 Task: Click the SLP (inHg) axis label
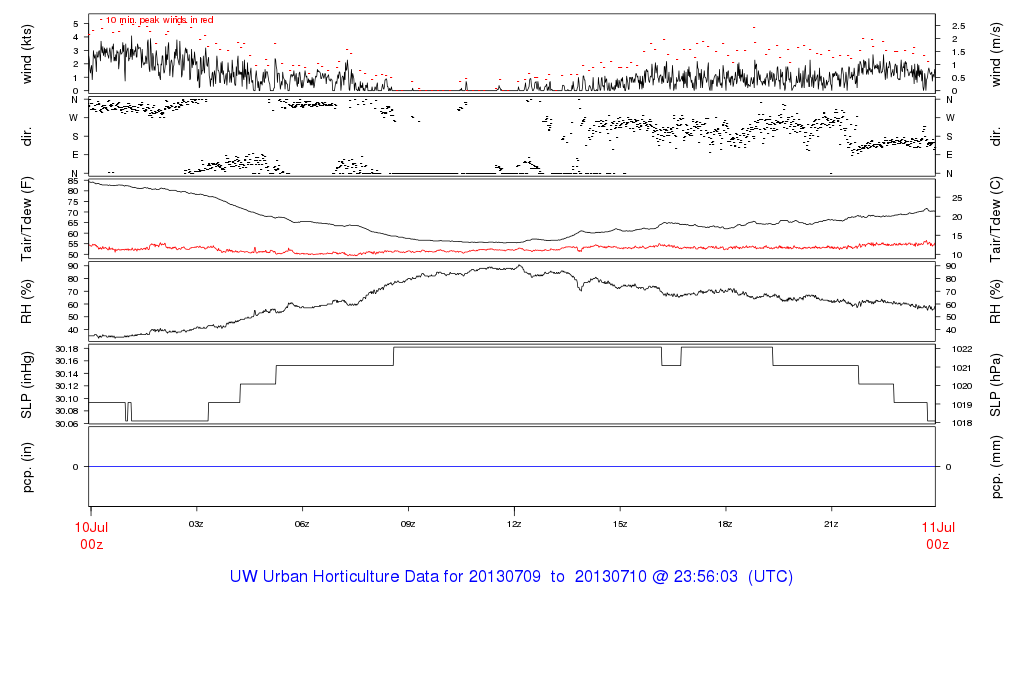(27, 385)
